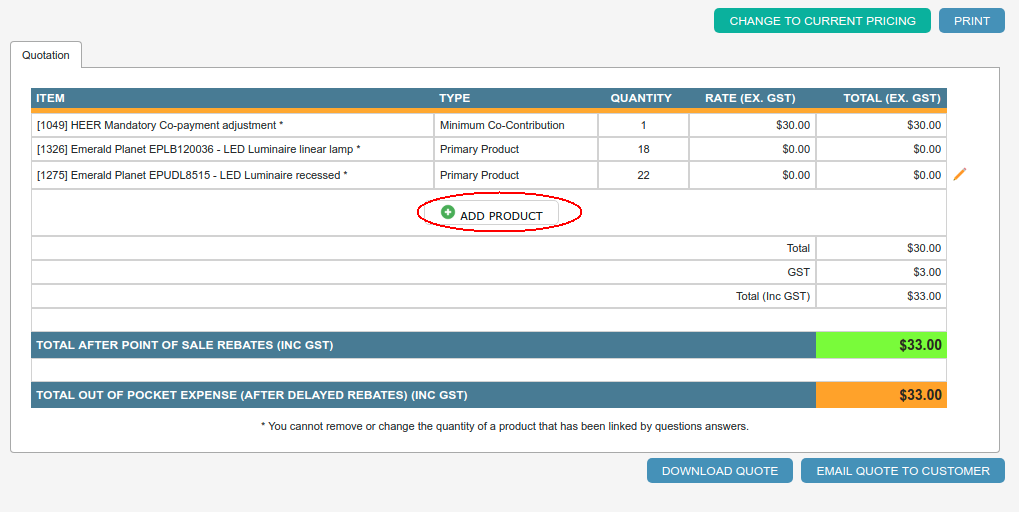Viewport: 1019px width, 512px height.
Task: Click the green plus icon on Add Product
Action: coord(448,213)
